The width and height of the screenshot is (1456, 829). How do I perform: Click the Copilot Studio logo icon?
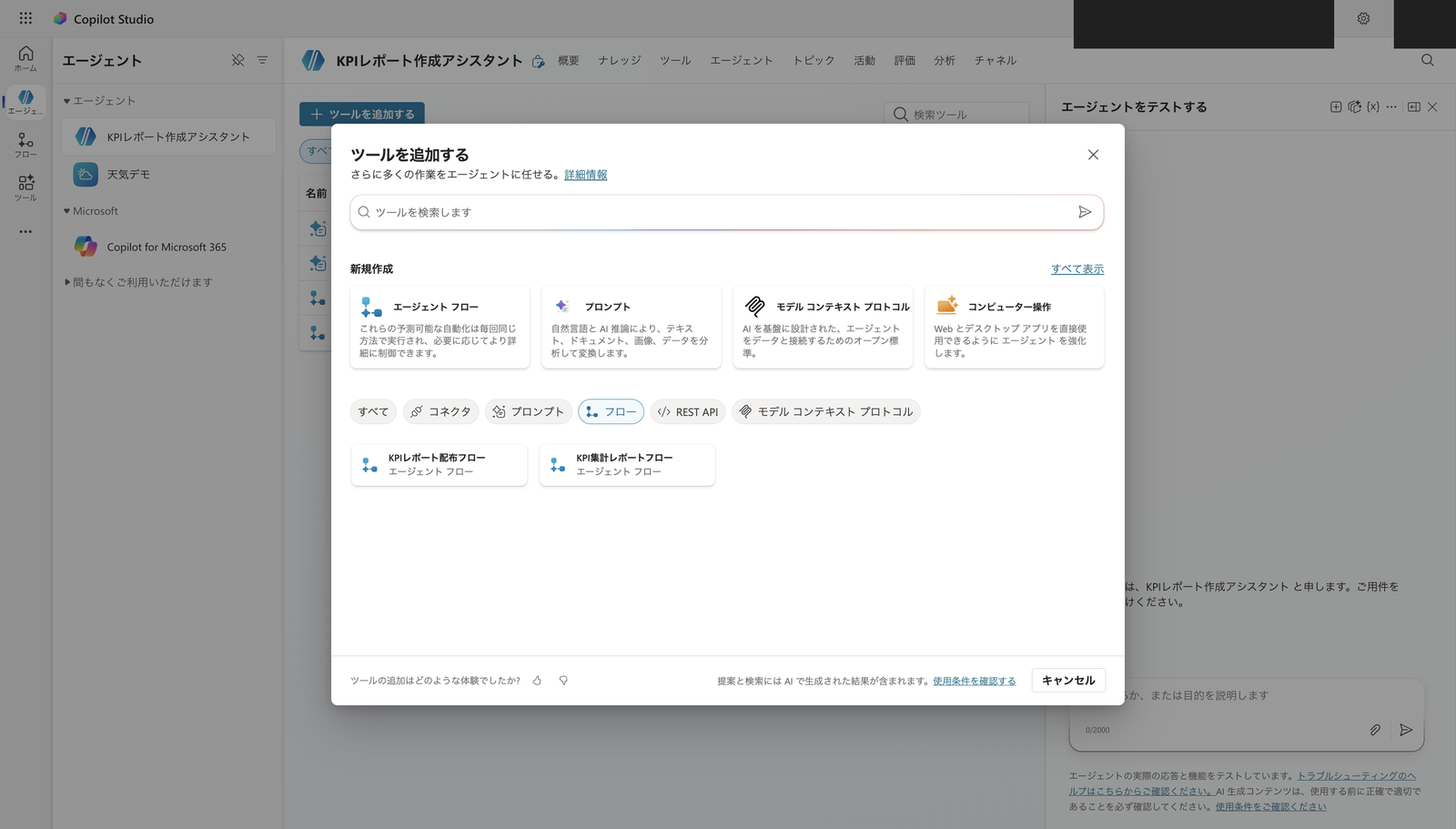[x=60, y=18]
